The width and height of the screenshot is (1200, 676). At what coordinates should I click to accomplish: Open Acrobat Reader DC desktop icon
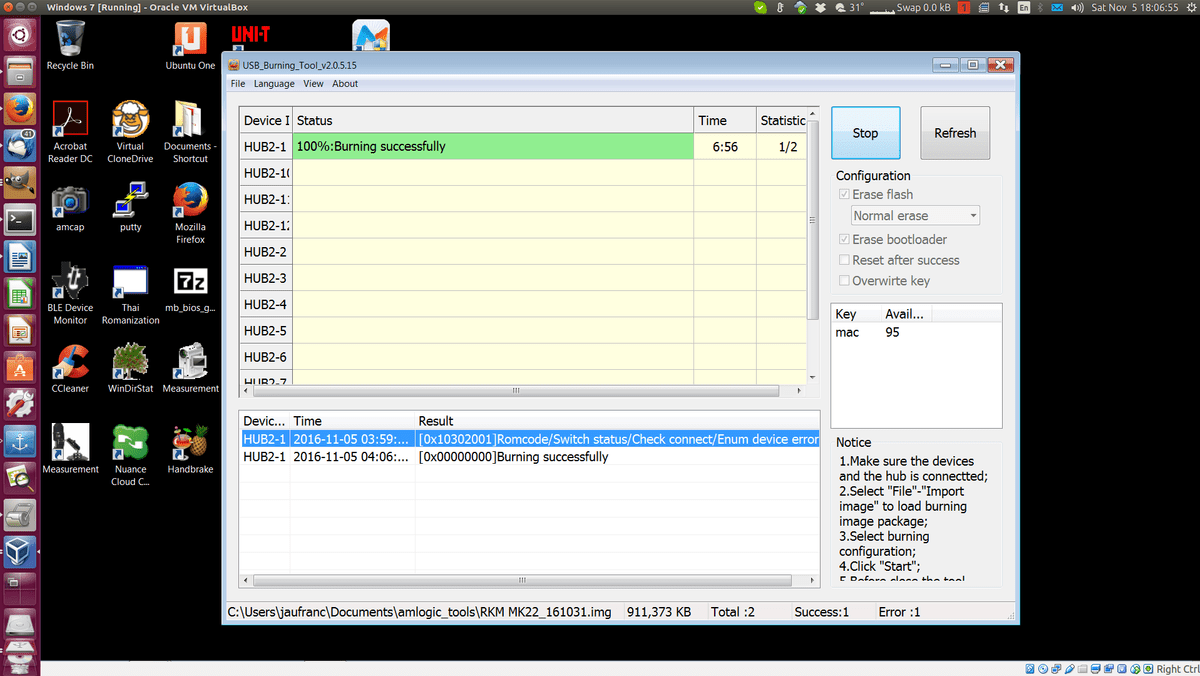point(70,120)
